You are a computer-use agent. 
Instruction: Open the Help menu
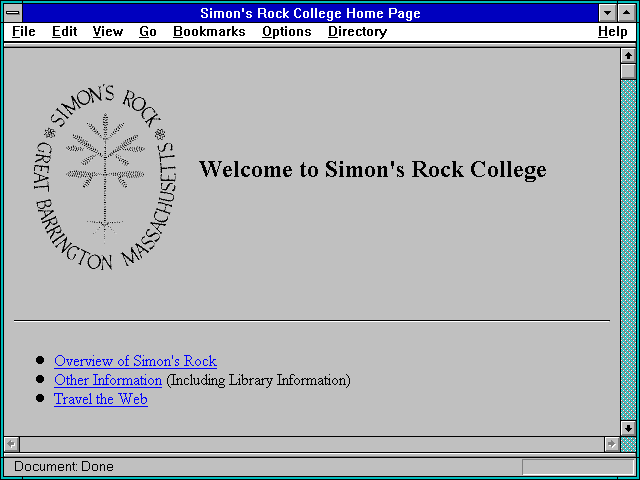[x=613, y=32]
